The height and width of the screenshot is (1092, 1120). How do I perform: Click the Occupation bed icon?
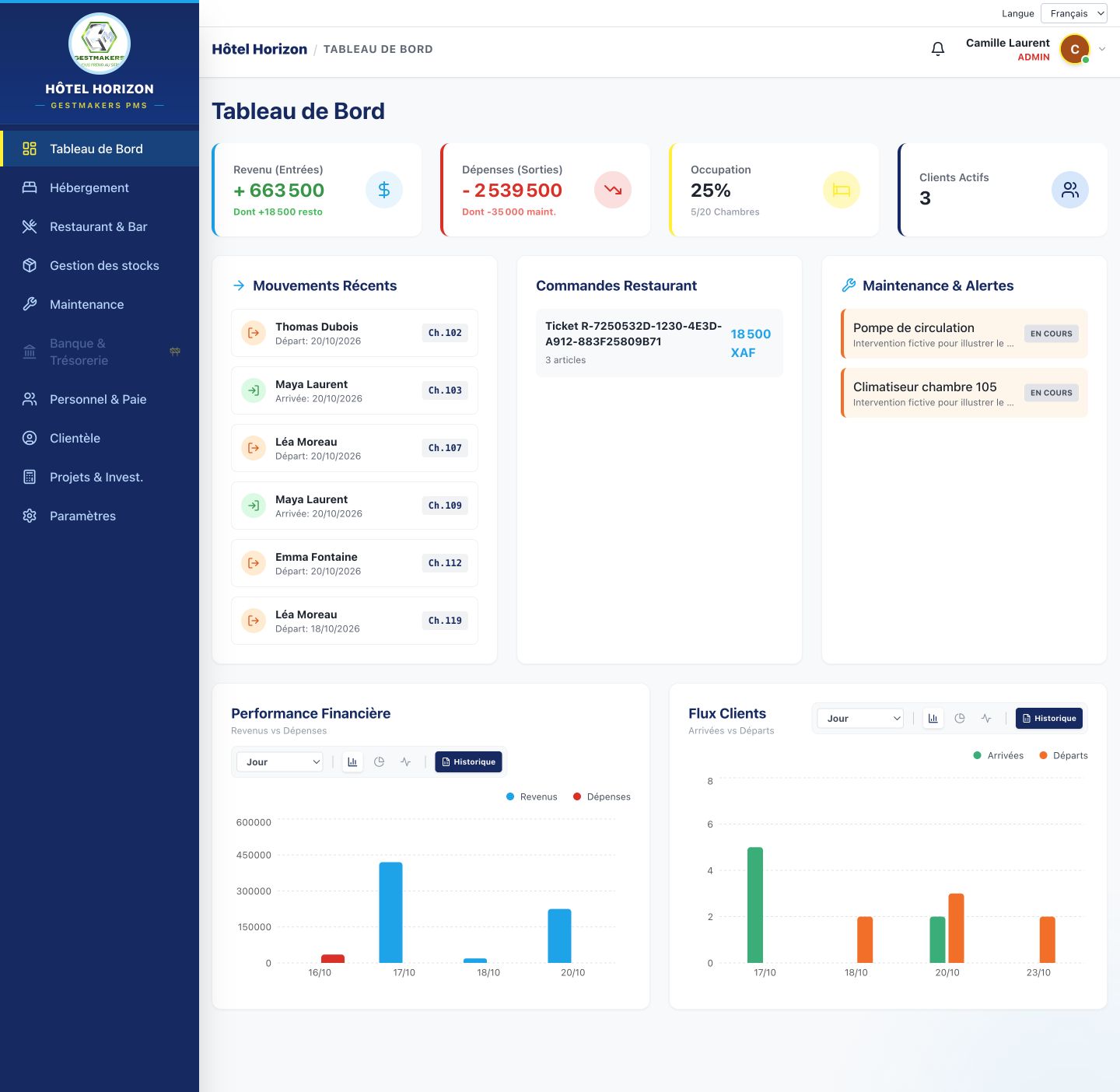pos(842,190)
